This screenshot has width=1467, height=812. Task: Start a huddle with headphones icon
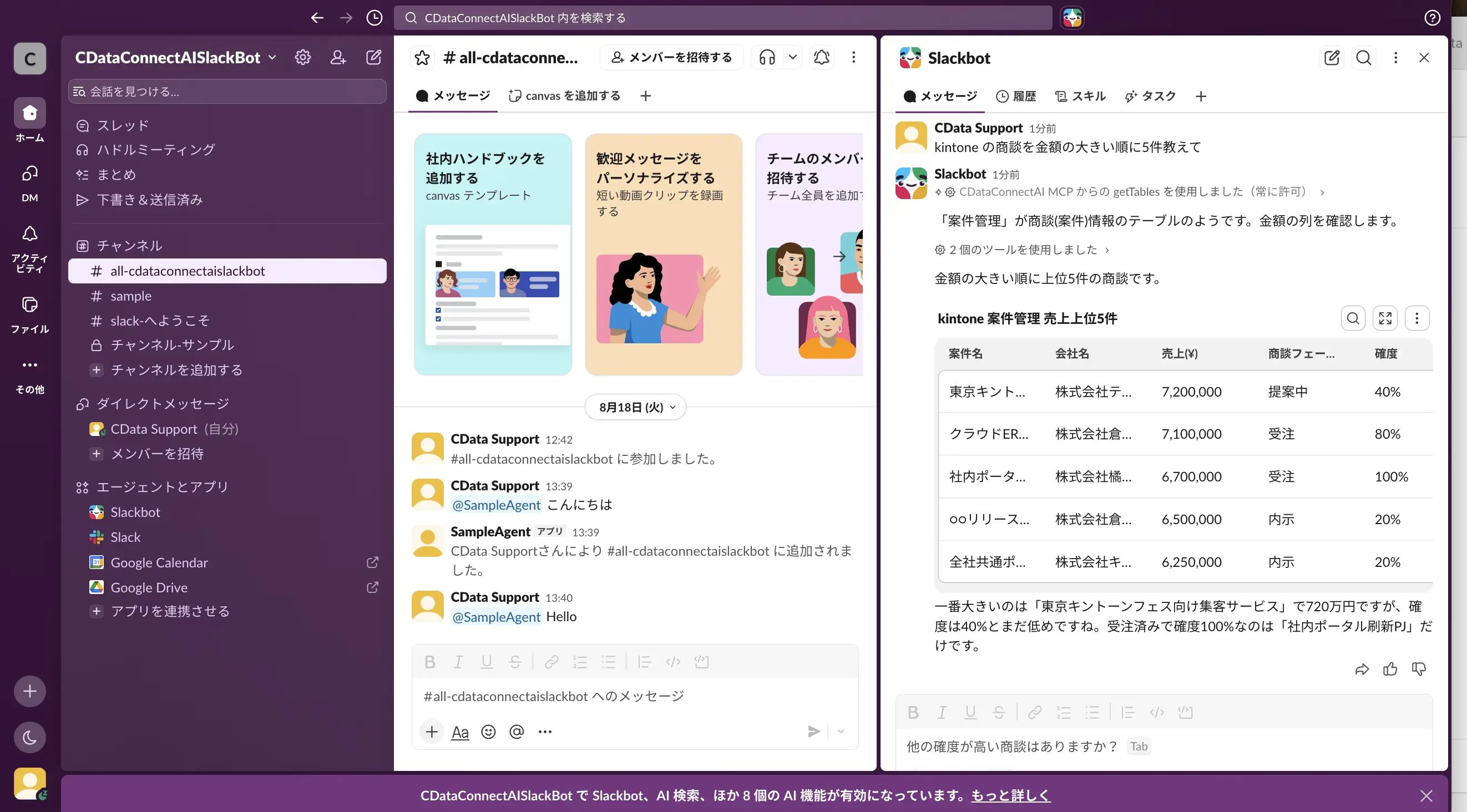click(x=767, y=58)
